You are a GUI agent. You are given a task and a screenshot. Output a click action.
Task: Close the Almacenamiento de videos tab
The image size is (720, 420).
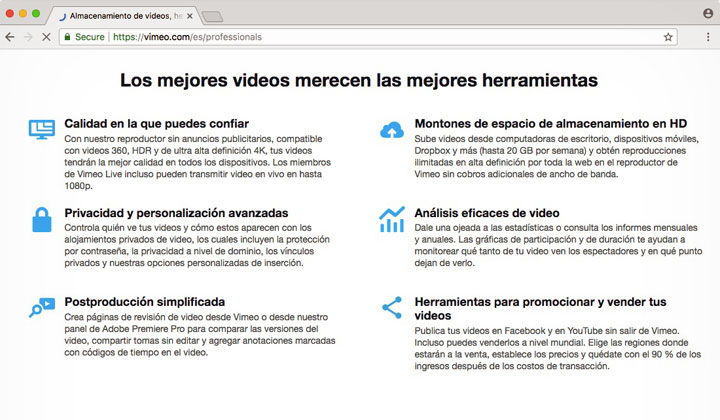(x=190, y=16)
